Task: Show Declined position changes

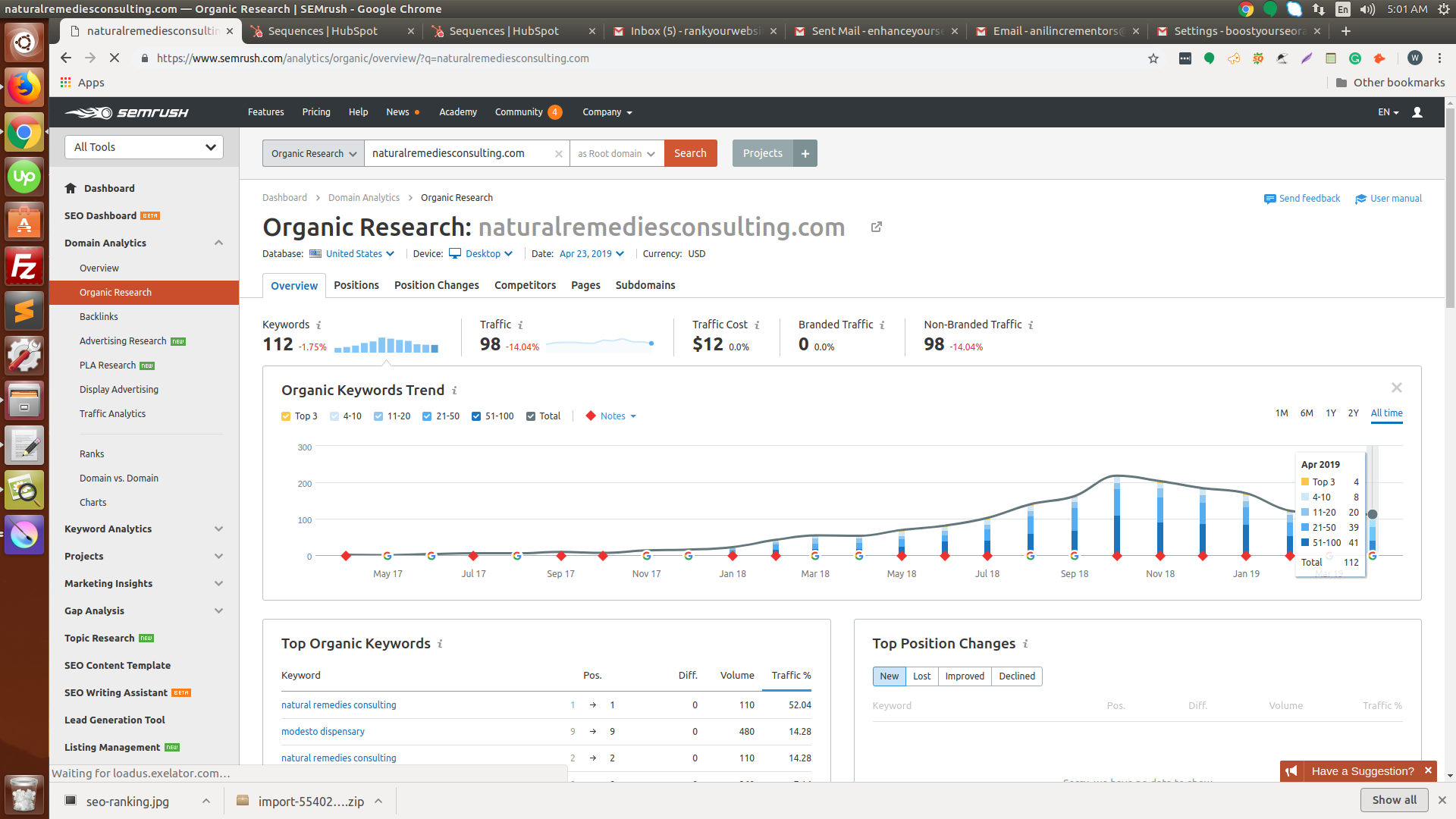Action: (x=1017, y=676)
